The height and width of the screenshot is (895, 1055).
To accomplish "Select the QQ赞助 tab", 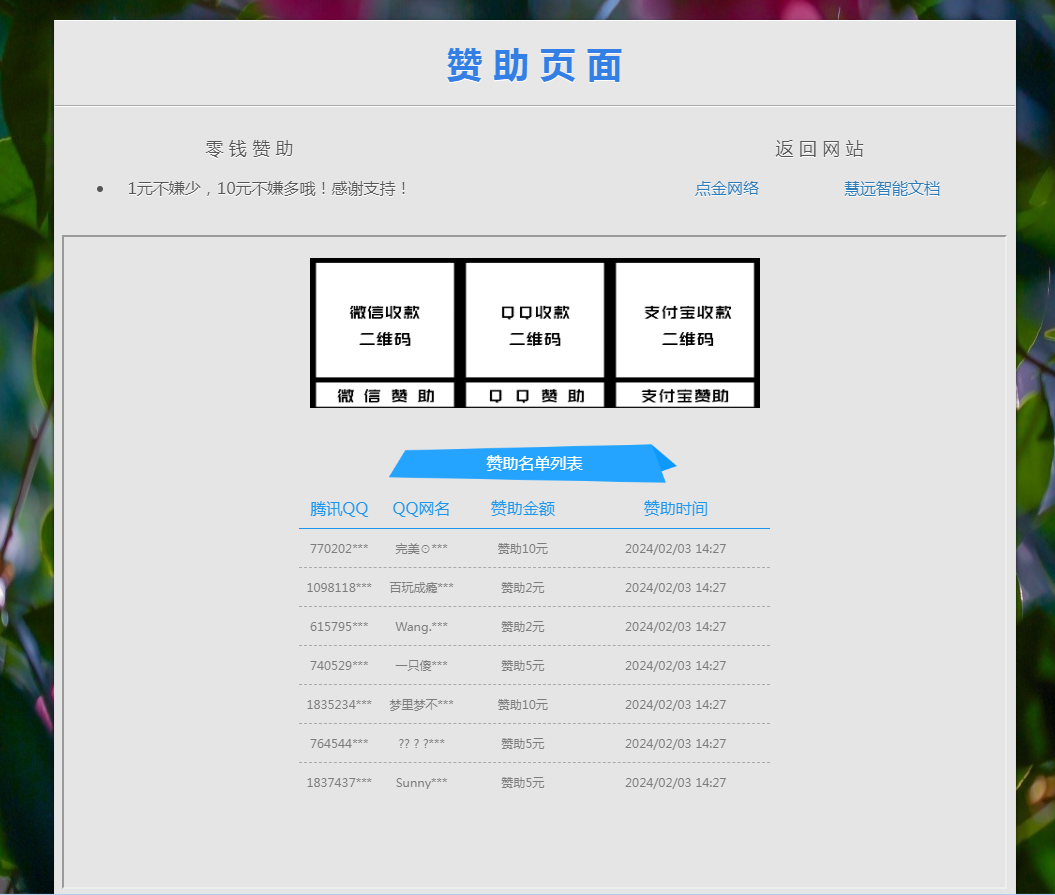I will pyautogui.click(x=535, y=396).
